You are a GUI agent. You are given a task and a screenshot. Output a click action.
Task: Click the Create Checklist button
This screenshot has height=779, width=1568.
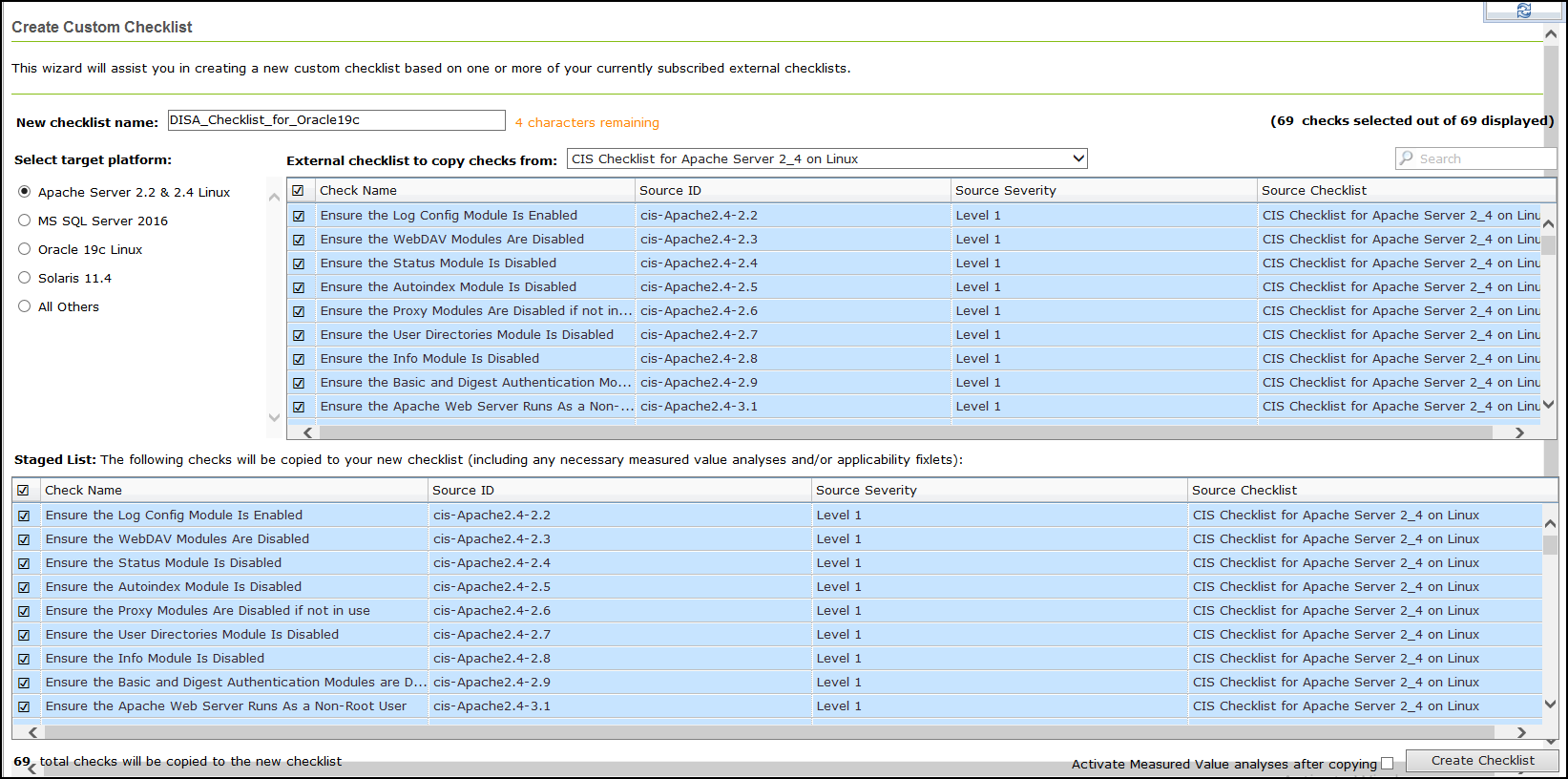tap(1482, 761)
